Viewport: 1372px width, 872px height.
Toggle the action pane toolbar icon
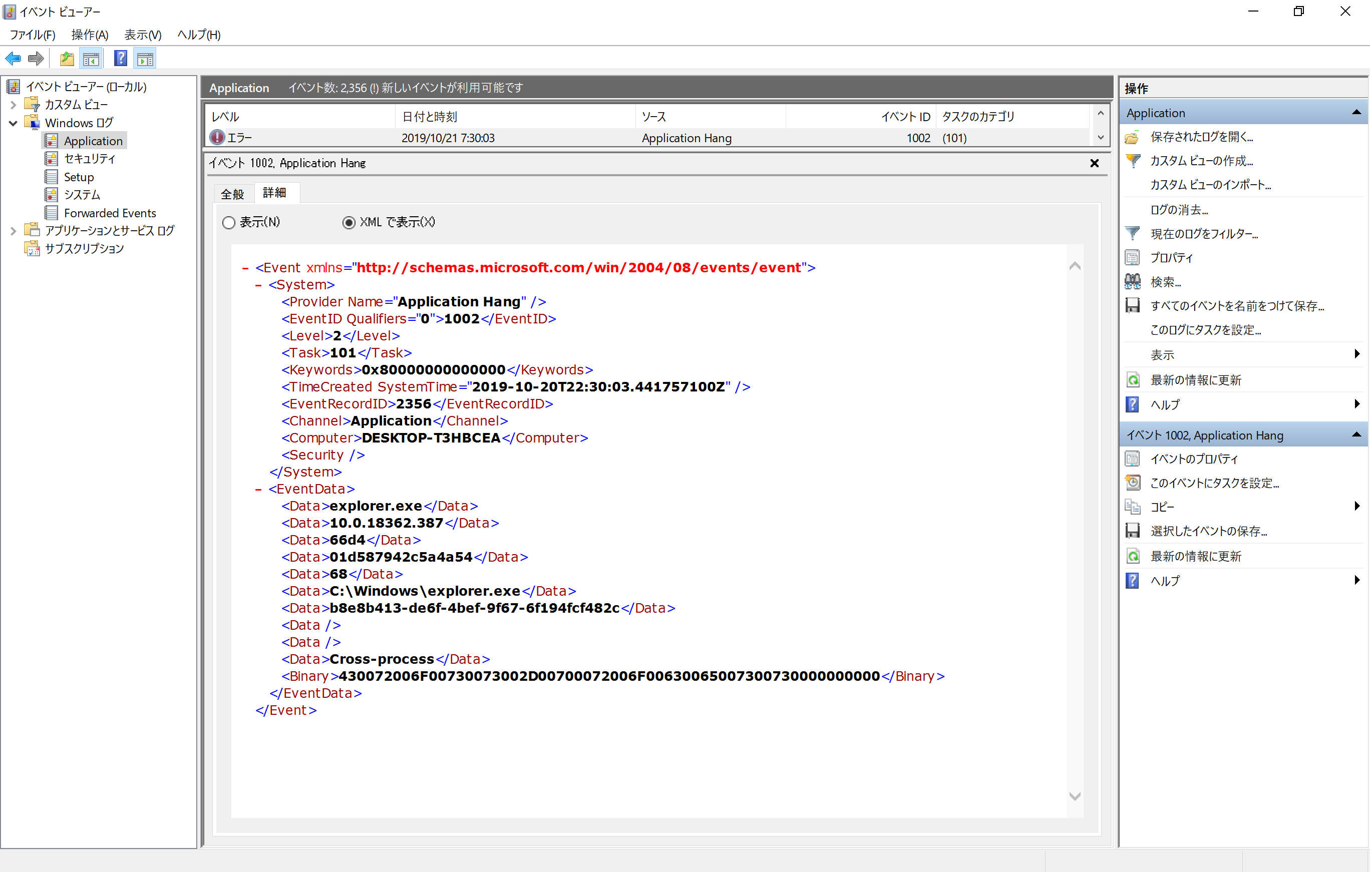145,58
